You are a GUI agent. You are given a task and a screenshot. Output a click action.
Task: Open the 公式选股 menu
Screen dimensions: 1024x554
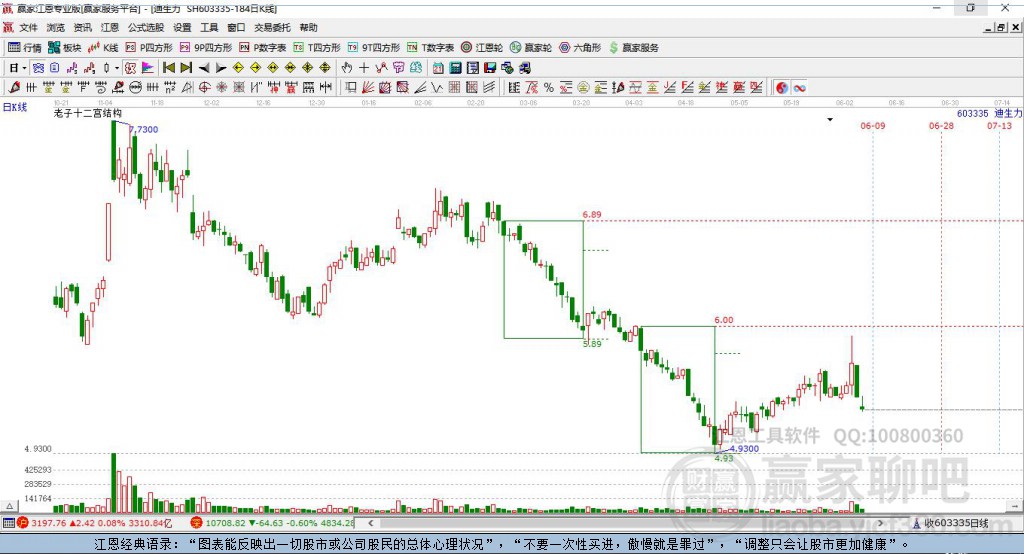point(146,27)
